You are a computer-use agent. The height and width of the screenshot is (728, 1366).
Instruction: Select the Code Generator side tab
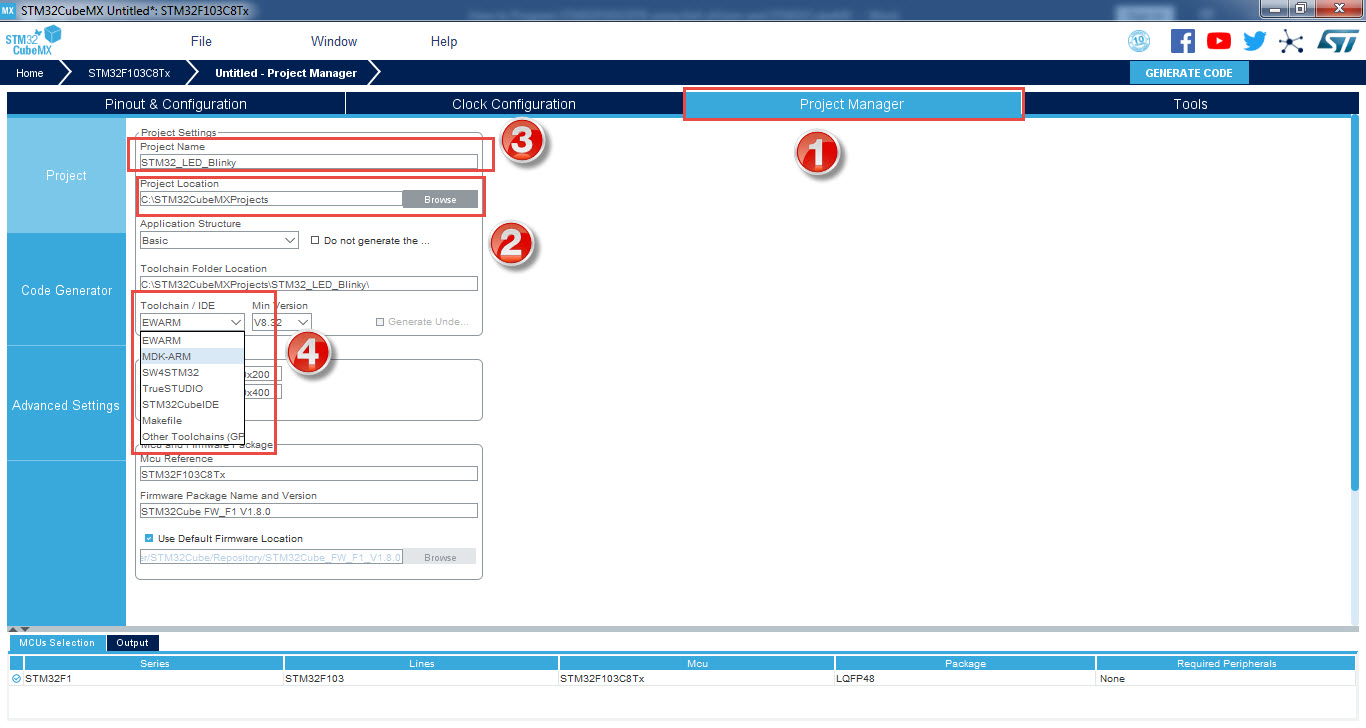pyautogui.click(x=66, y=290)
